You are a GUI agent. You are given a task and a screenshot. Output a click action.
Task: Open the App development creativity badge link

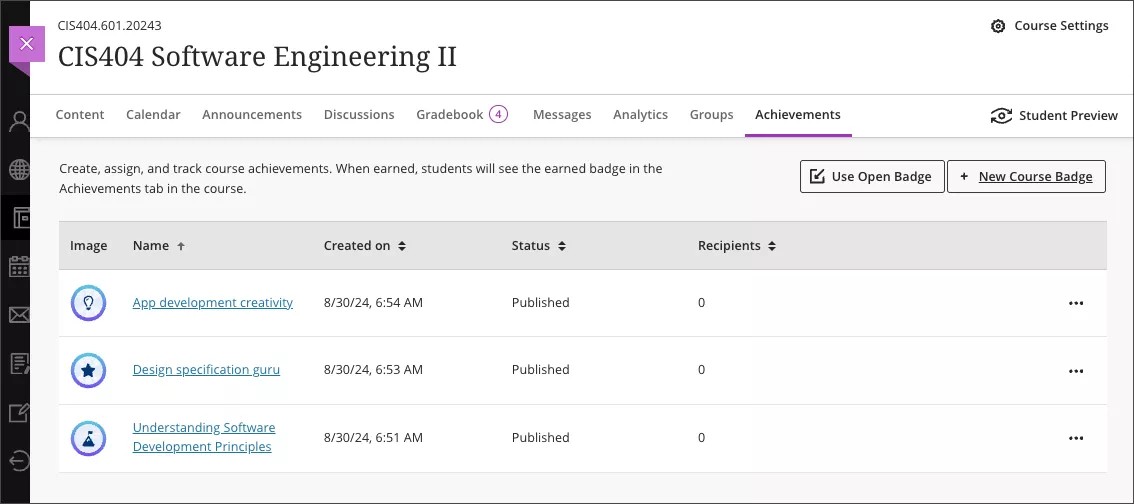[212, 303]
